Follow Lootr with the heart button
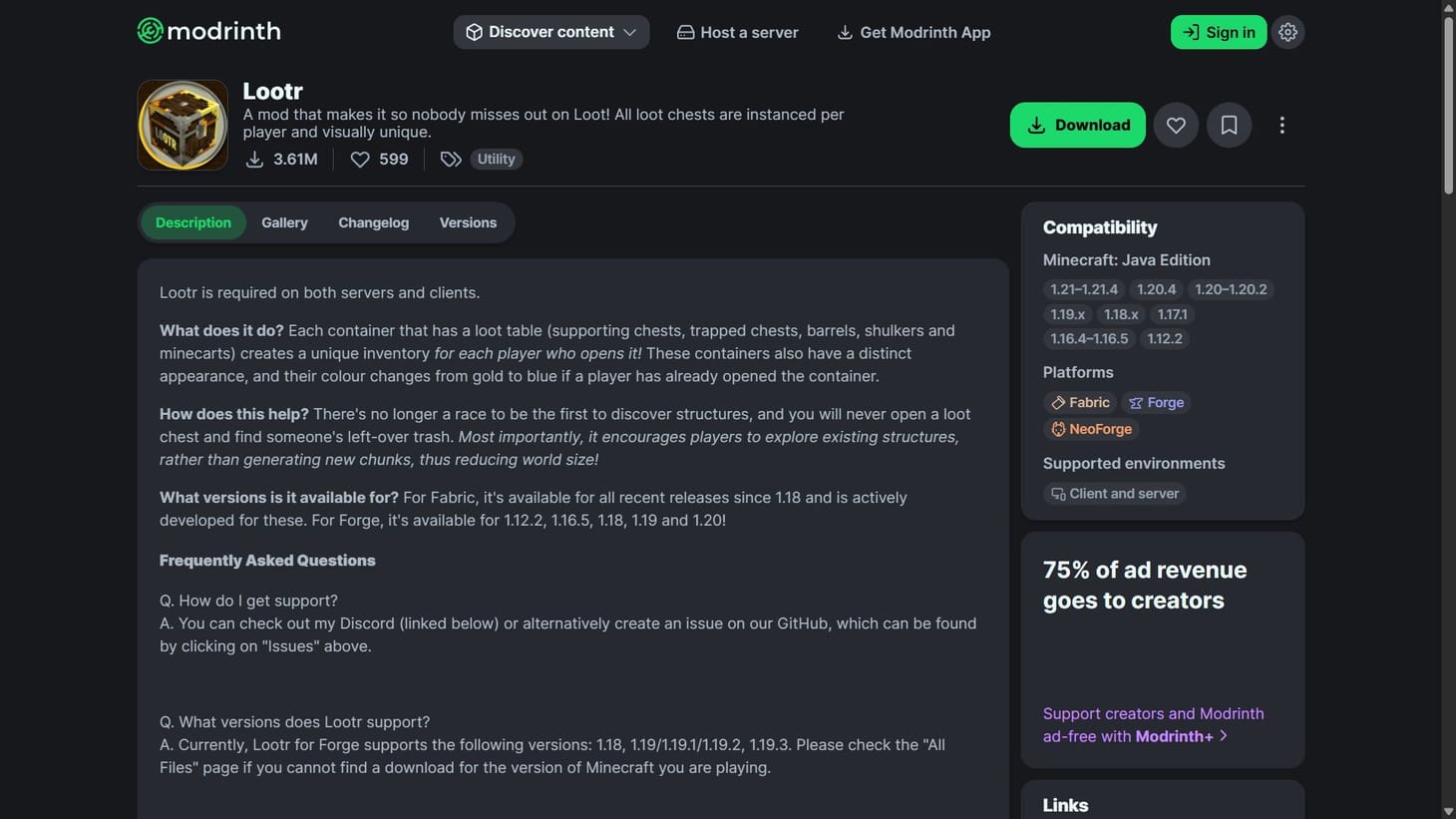 tap(1176, 125)
